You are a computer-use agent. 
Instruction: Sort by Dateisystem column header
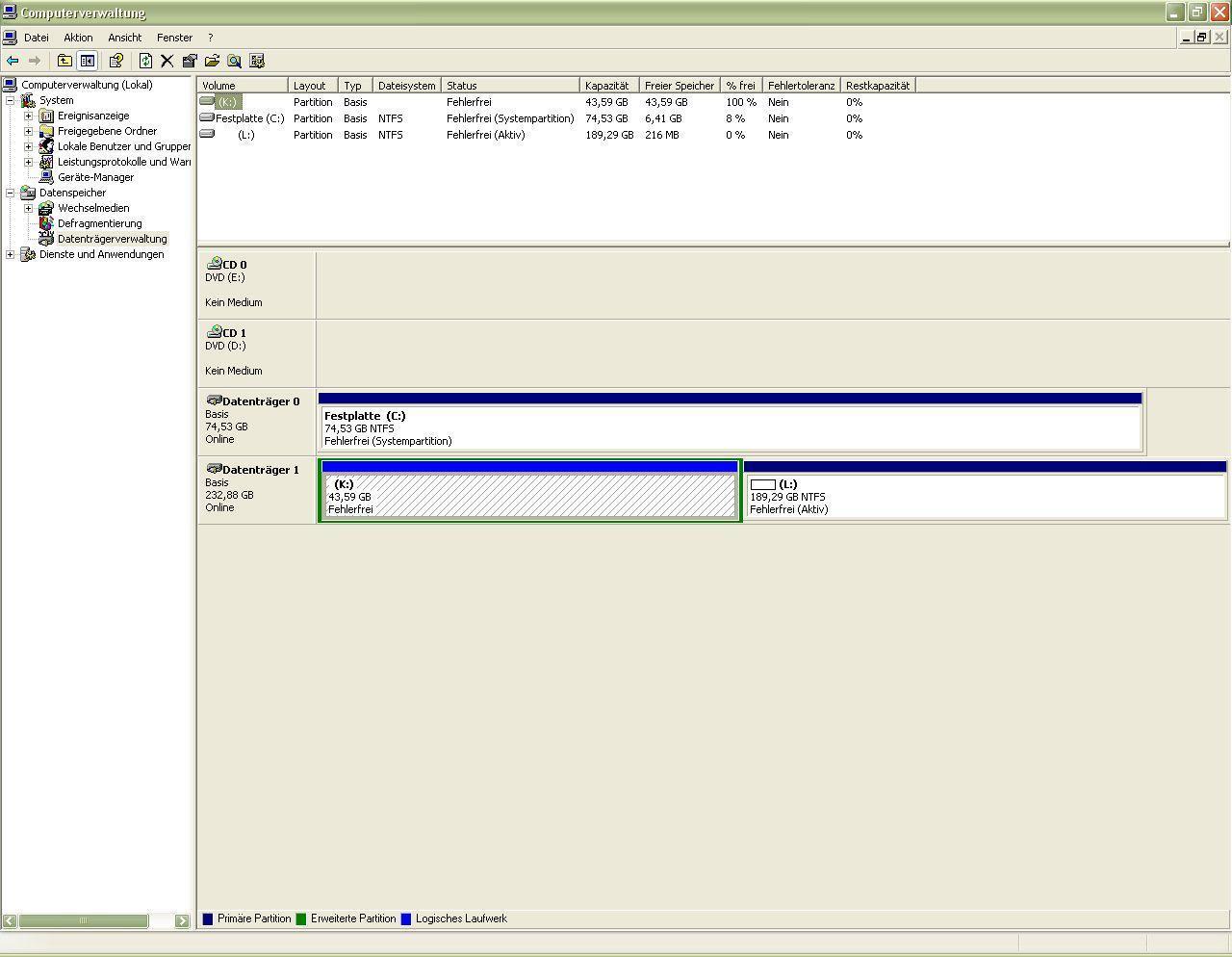(407, 86)
